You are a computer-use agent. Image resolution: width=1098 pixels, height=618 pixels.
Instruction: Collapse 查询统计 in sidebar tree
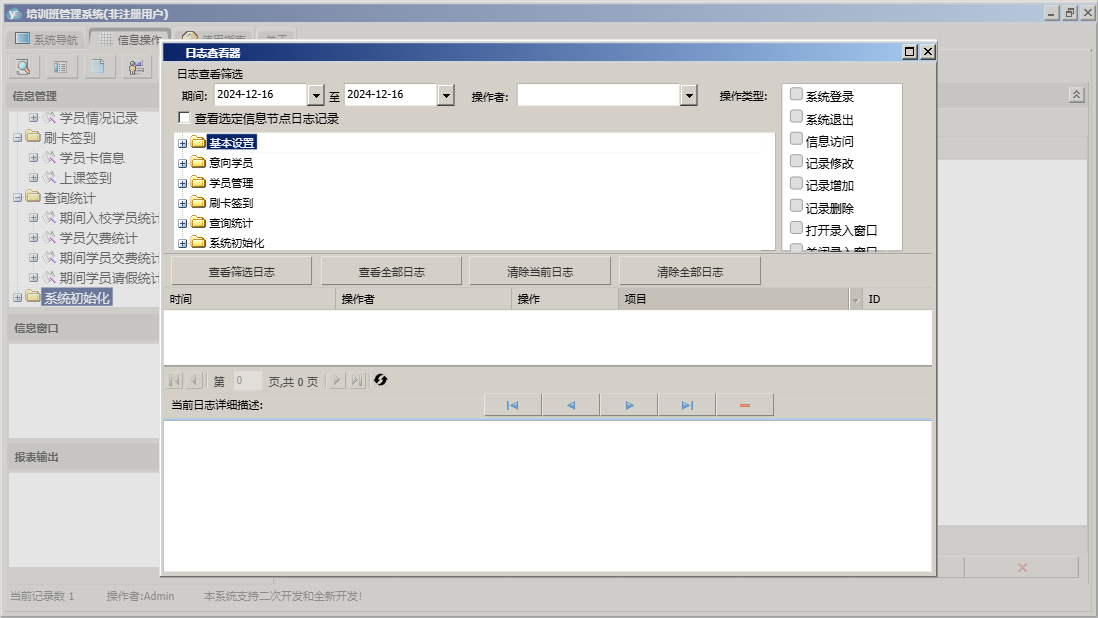(18, 198)
